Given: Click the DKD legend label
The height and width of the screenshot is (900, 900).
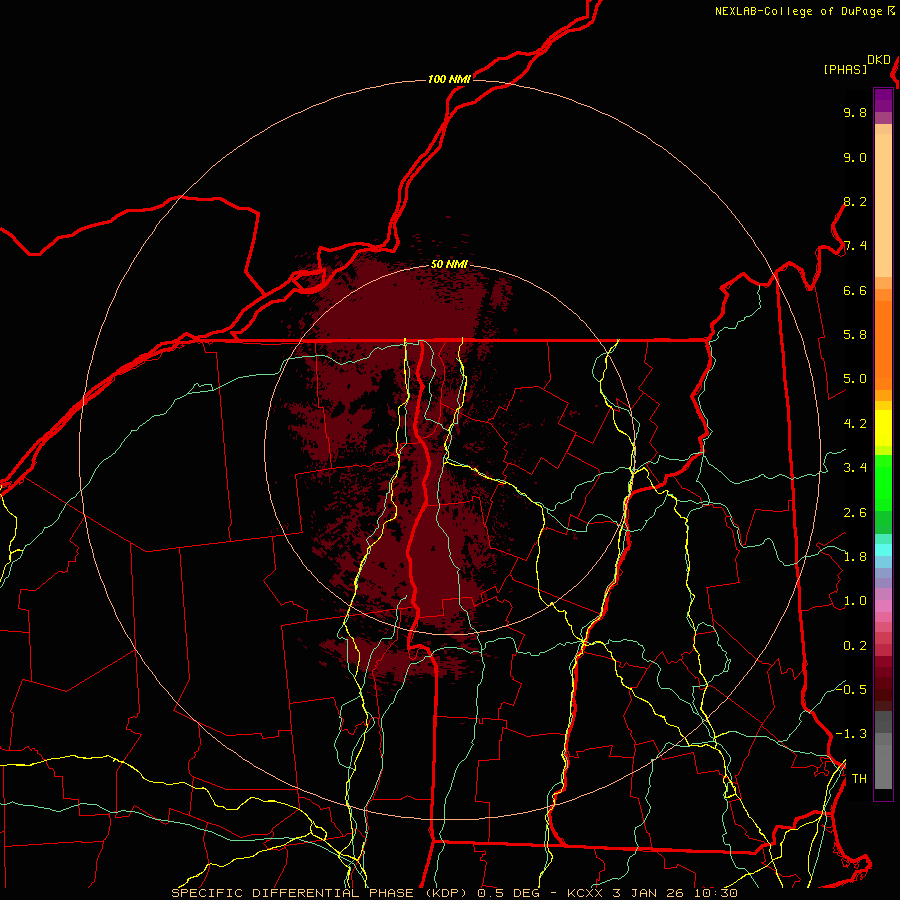Looking at the screenshot, I should click(x=879, y=60).
